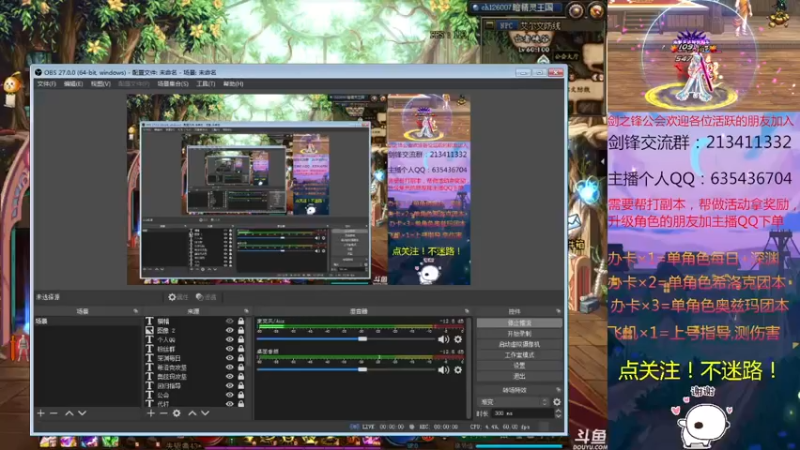Unlock the 粉丝群 source with its lock icon
800x450 pixels.
241,349
